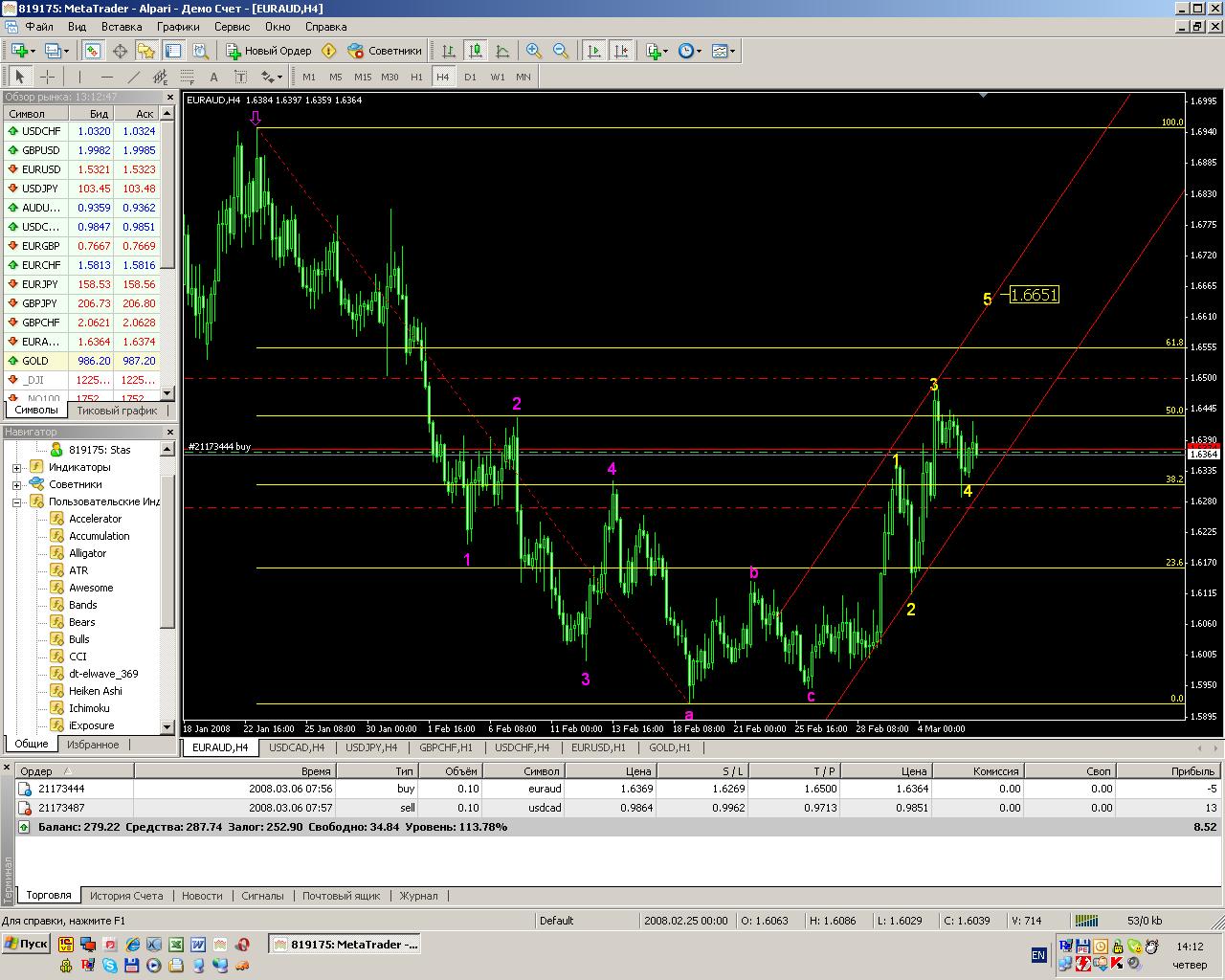Open the Templates dropdown arrow
The height and width of the screenshot is (980, 1225).
(733, 51)
